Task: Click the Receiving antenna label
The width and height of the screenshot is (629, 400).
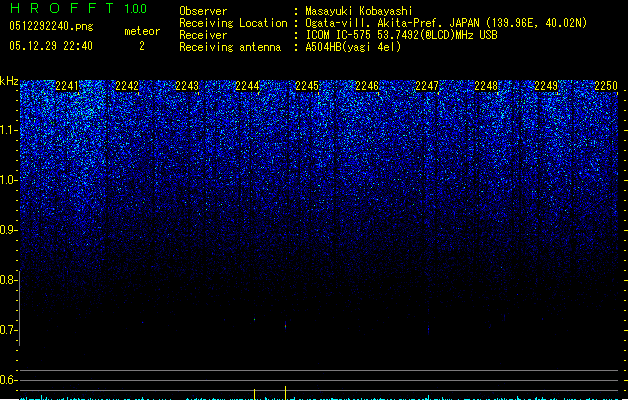Action: pyautogui.click(x=230, y=47)
